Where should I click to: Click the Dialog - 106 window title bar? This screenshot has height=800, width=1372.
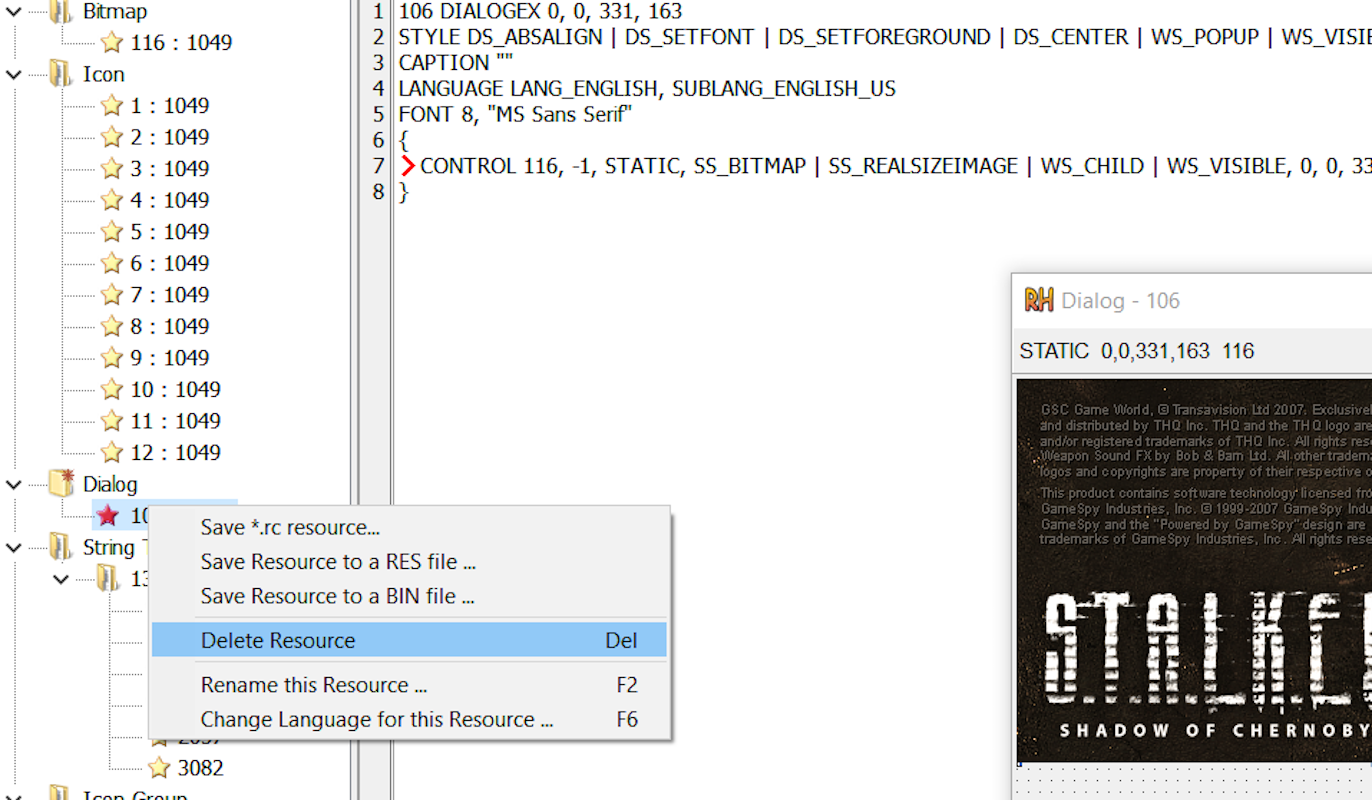pos(1192,300)
